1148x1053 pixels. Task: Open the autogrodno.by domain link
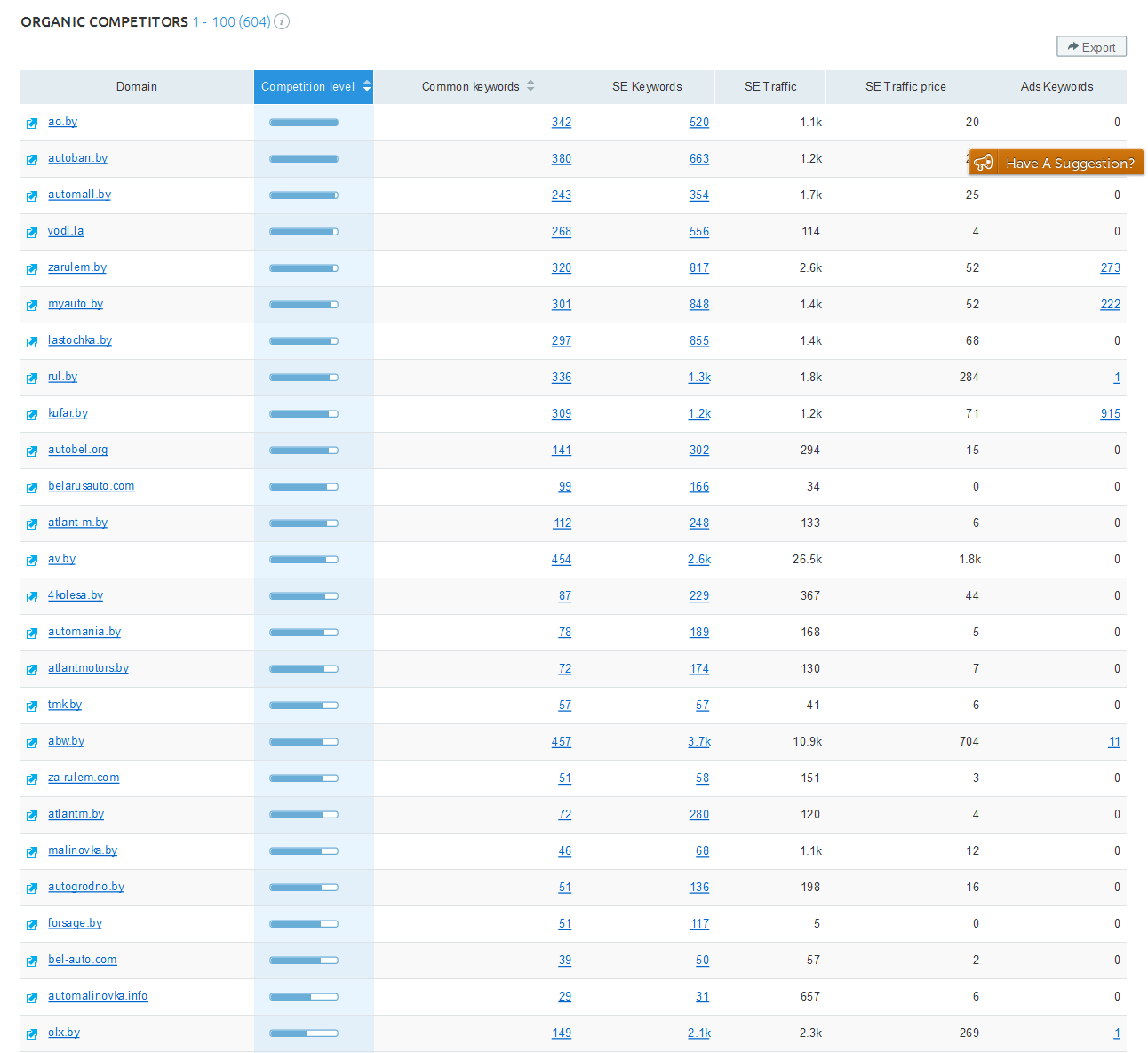tap(86, 887)
